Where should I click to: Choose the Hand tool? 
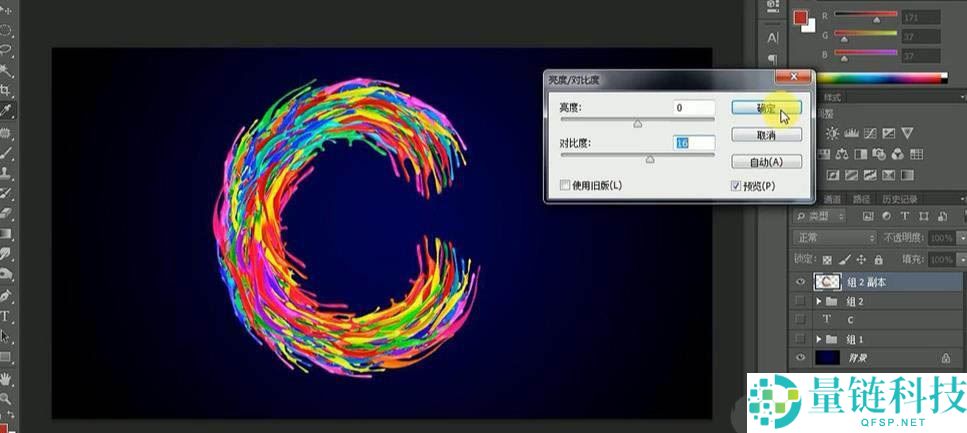[x=6, y=378]
